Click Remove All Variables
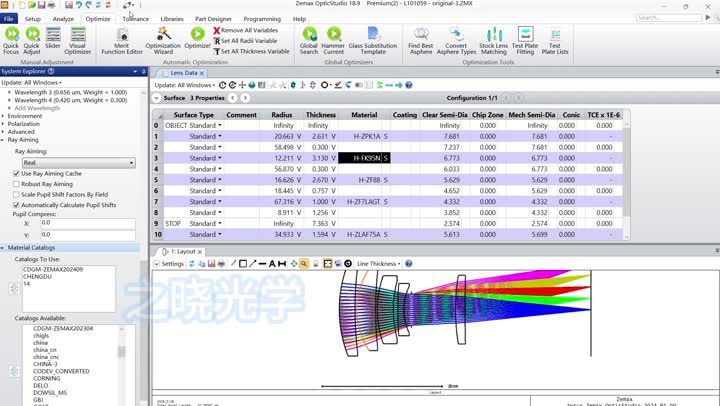The image size is (720, 406). pyautogui.click(x=246, y=30)
